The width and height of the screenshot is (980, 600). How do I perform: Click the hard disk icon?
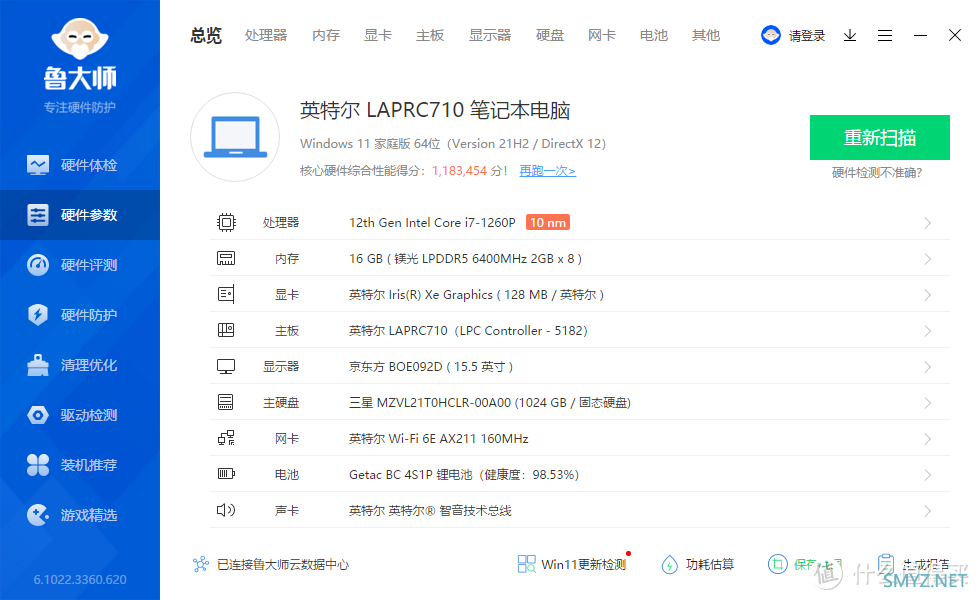point(226,402)
